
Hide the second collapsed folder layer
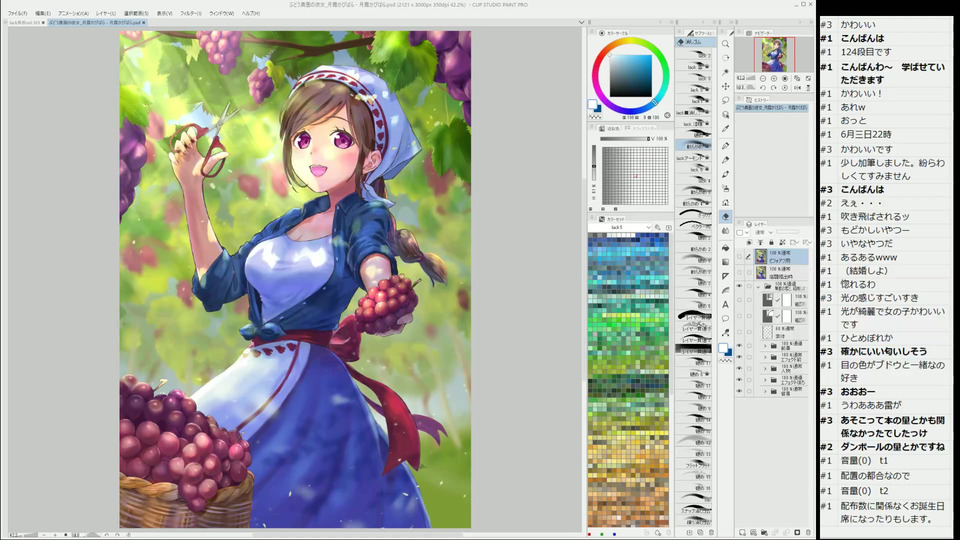739,357
